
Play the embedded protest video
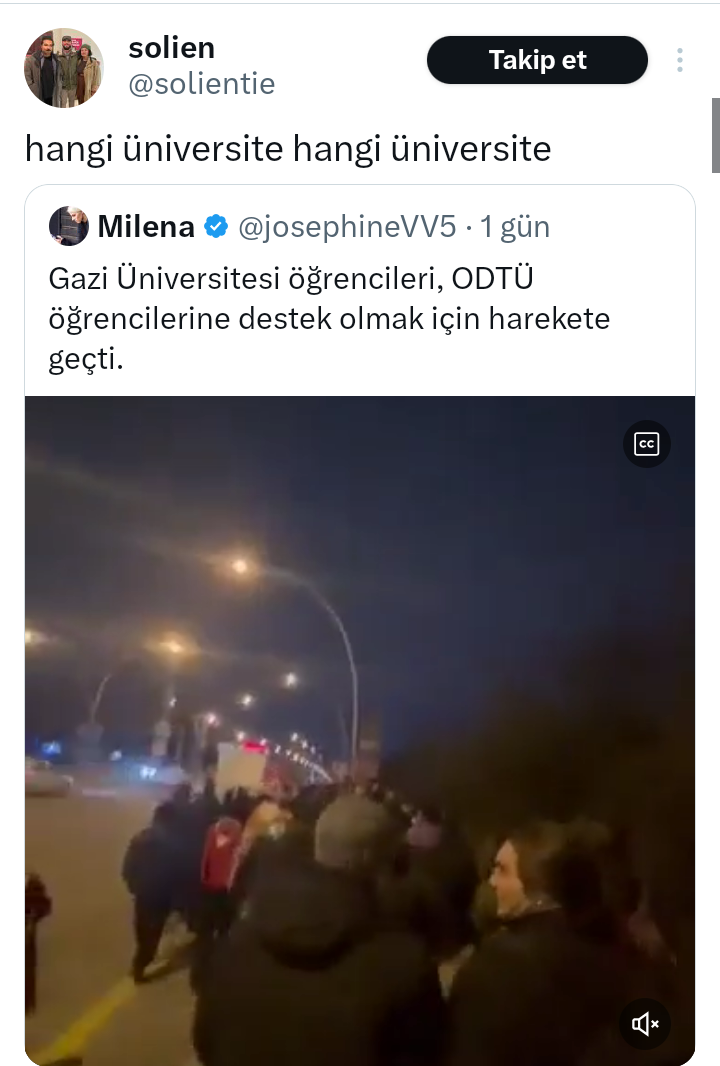point(360,731)
